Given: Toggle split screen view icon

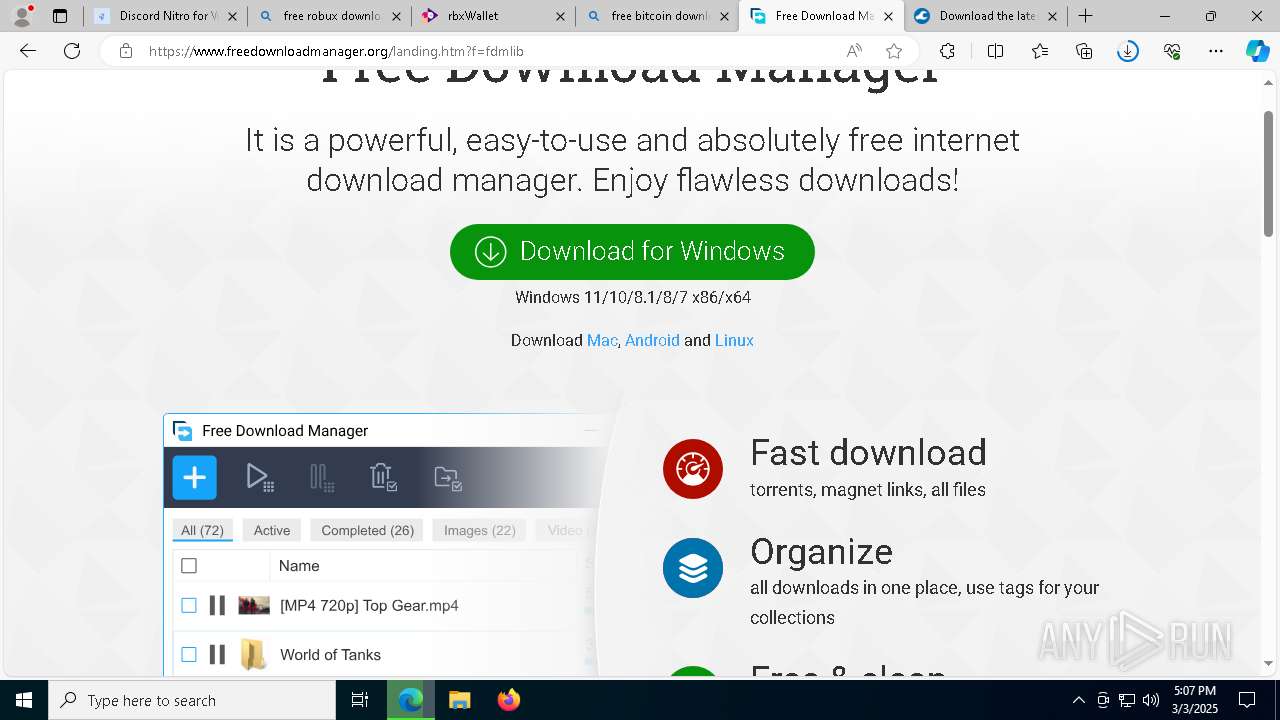Looking at the screenshot, I should click(x=995, y=51).
